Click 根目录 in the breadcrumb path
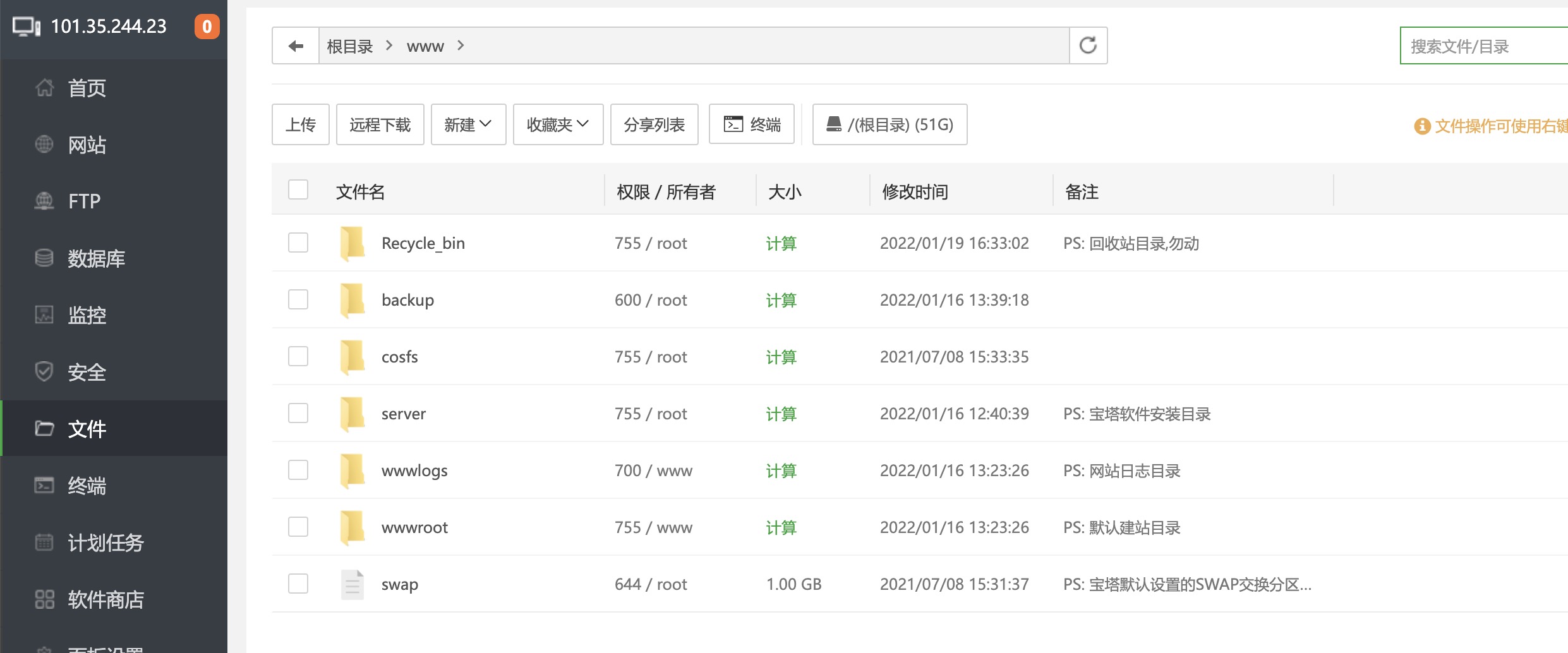 [x=349, y=46]
